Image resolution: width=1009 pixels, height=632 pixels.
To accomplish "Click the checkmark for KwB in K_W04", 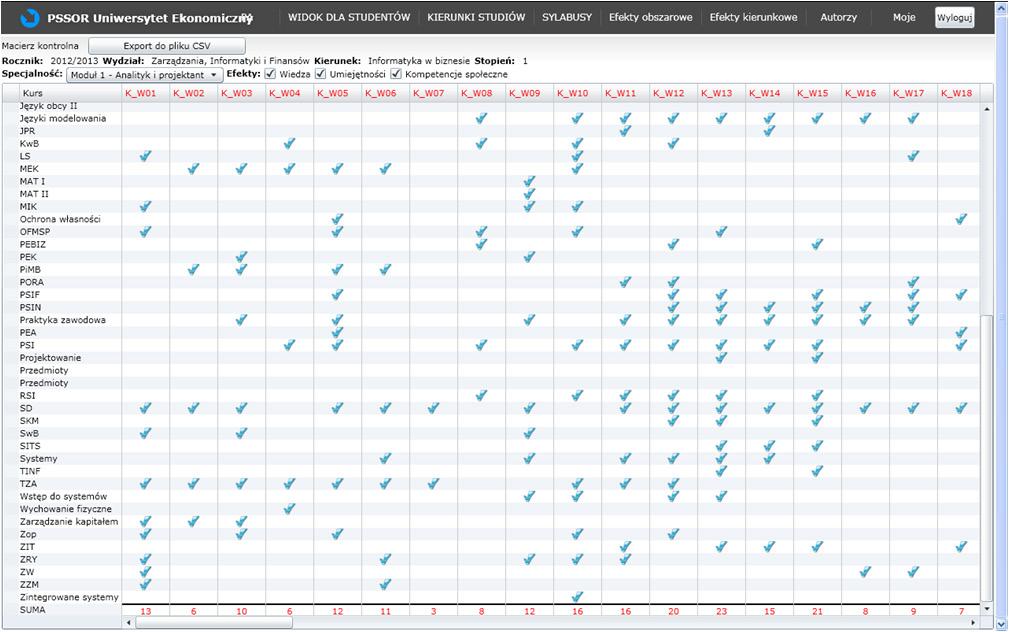I will point(290,143).
